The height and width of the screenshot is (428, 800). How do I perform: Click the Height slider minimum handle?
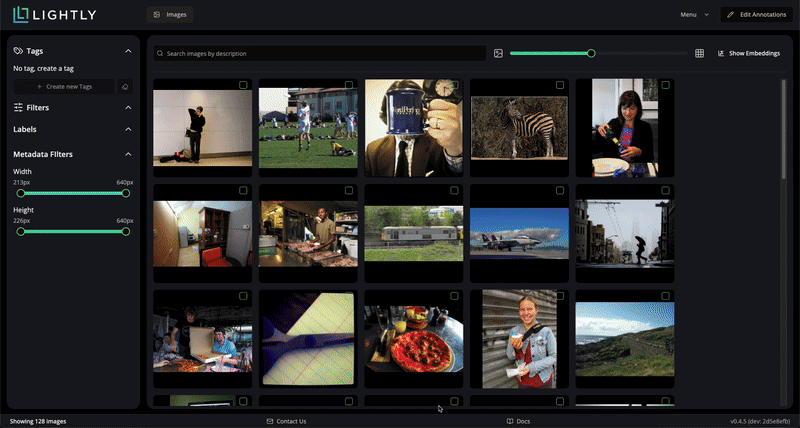[x=20, y=232]
